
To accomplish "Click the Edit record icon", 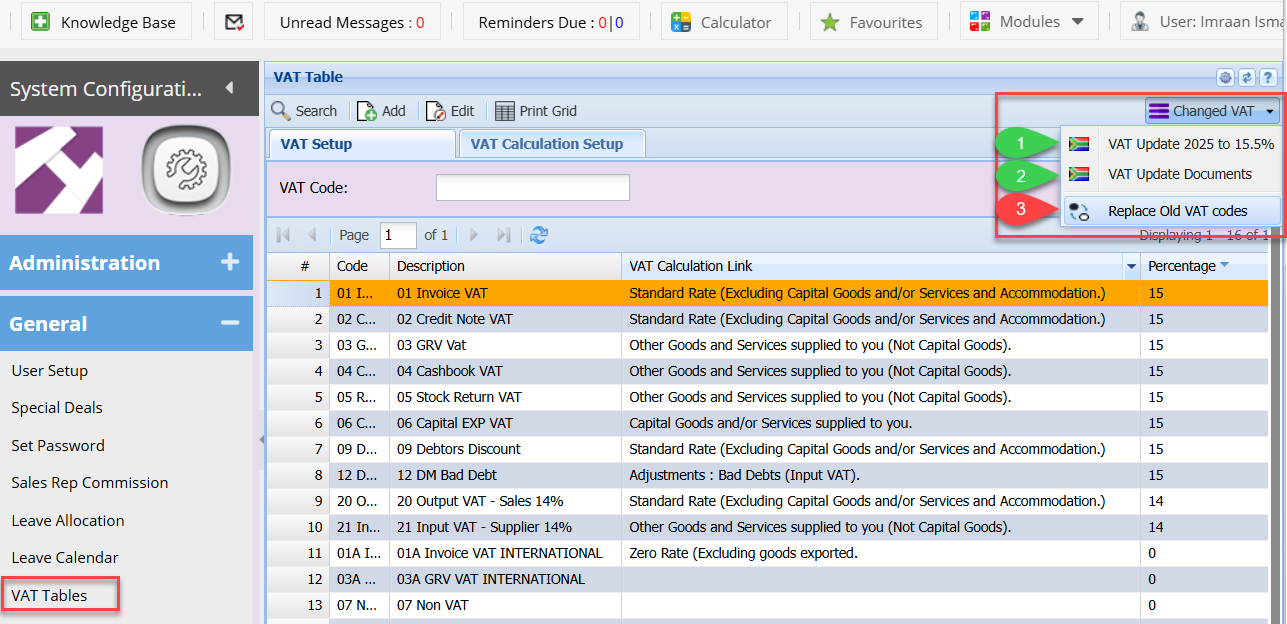I will click(x=435, y=111).
